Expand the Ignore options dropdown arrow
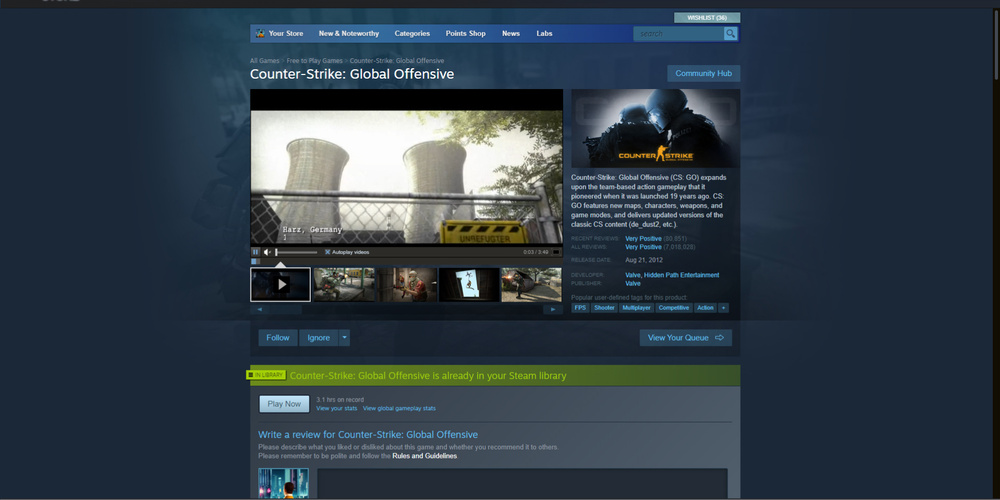Viewport: 1000px width, 500px height. pyautogui.click(x=344, y=338)
